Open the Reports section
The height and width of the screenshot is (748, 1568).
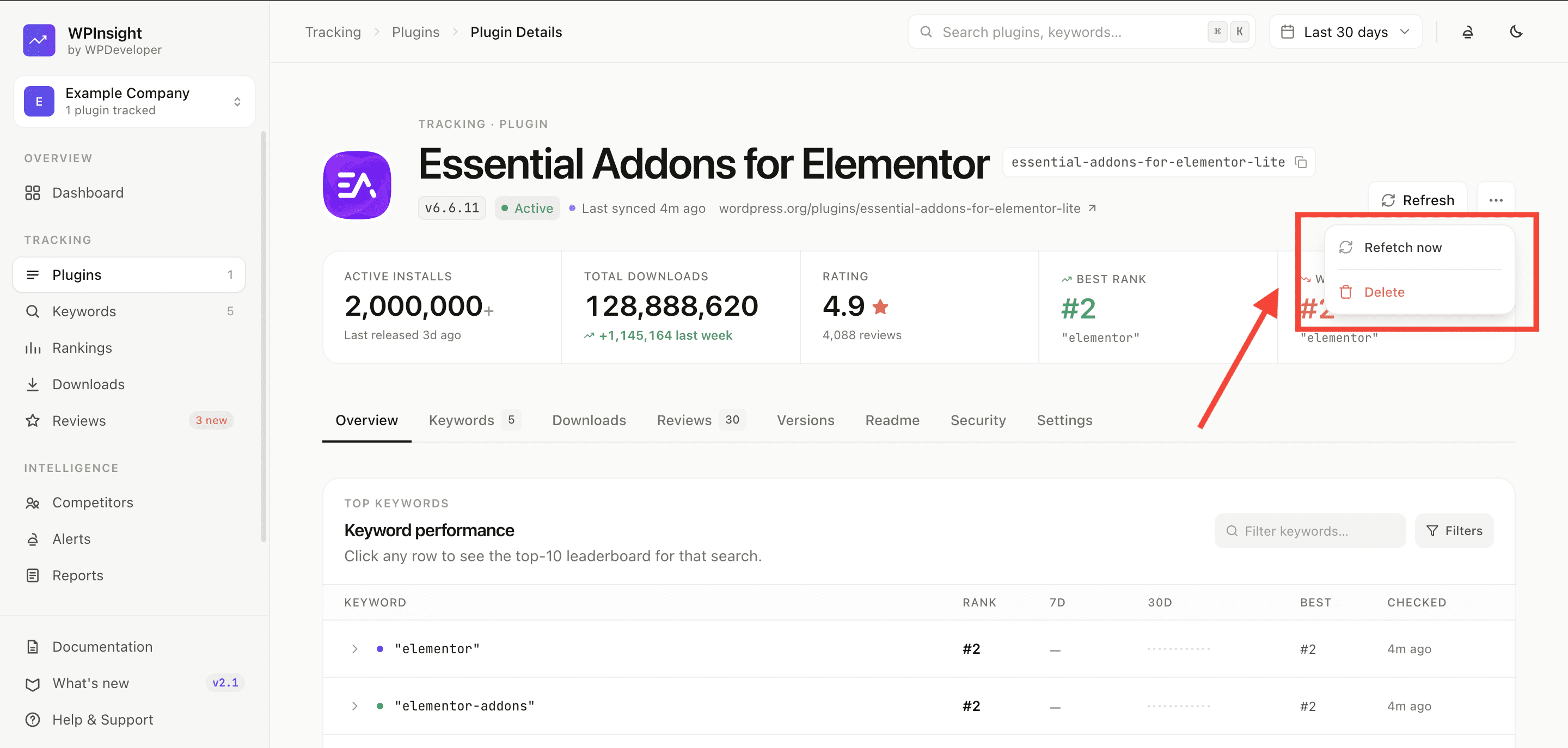(129, 576)
